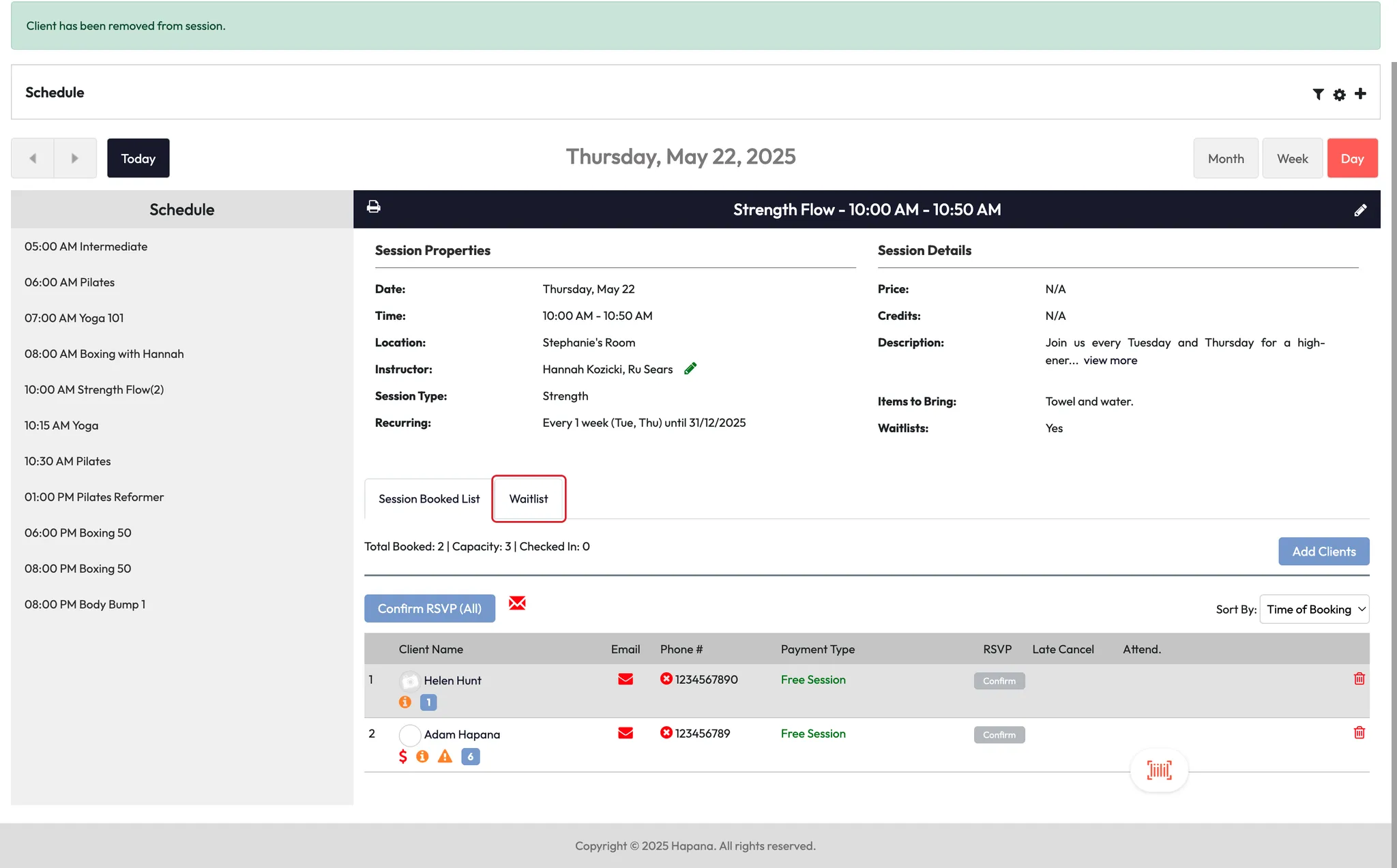This screenshot has height=868, width=1397.
Task: Confirm RSVP for Helen Hunt
Action: [x=999, y=680]
